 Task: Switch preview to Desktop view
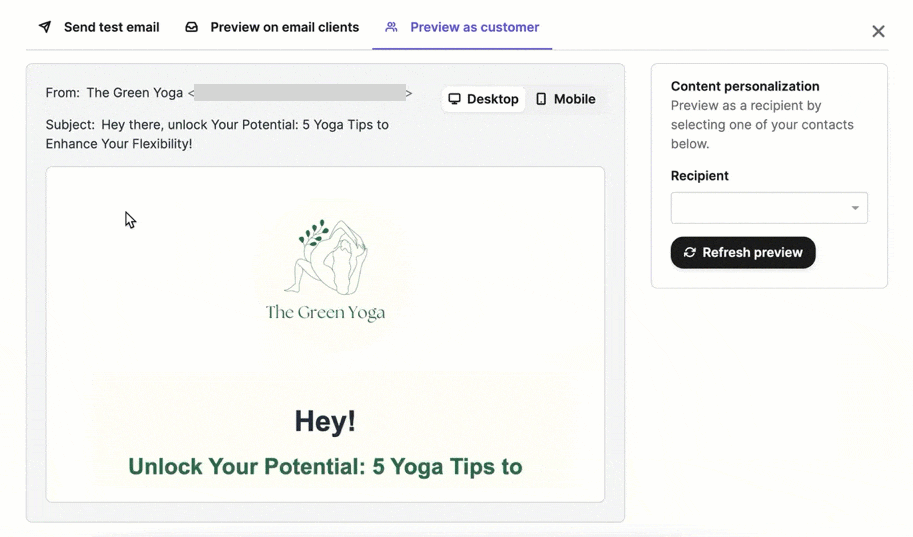pyautogui.click(x=483, y=99)
